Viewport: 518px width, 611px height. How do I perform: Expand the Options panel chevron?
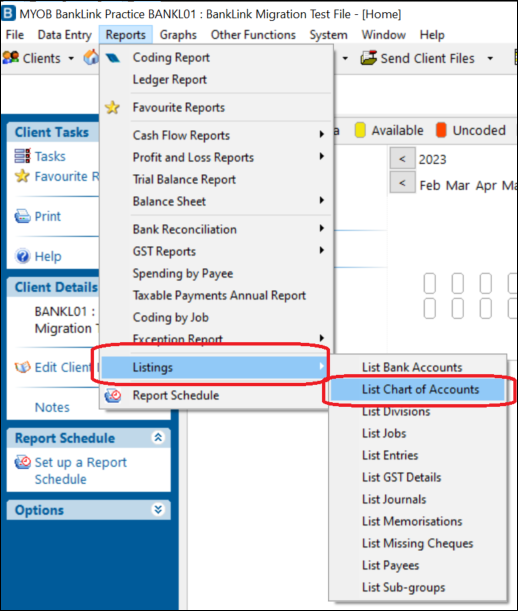coord(158,509)
